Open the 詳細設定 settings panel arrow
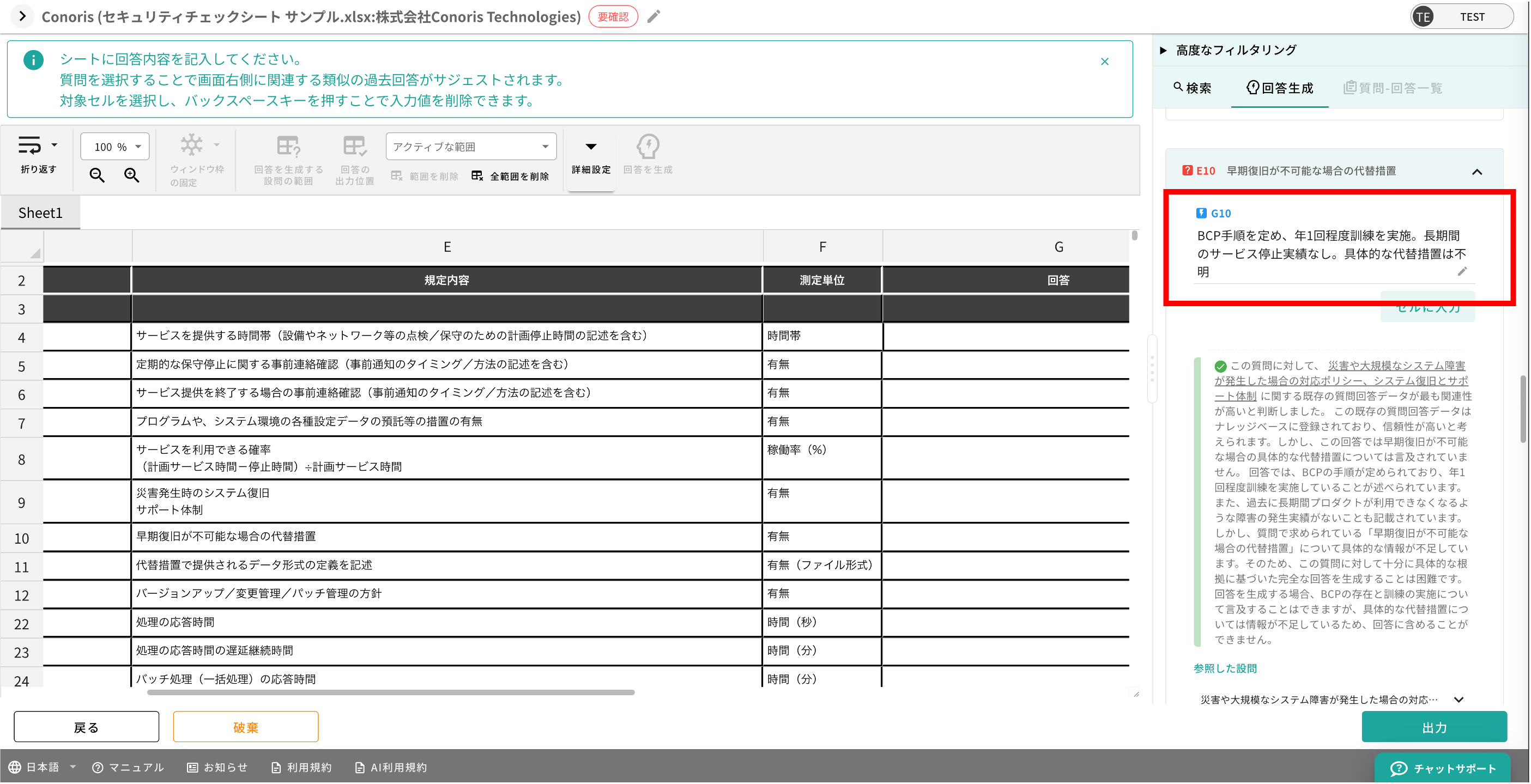This screenshot has height=784, width=1531. [590, 147]
